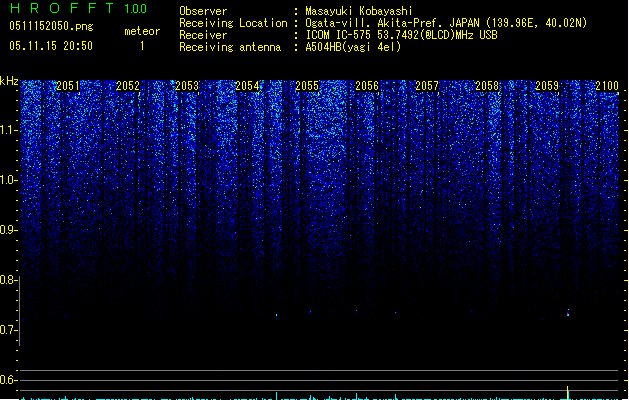Image resolution: width=629 pixels, height=400 pixels.
Task: Click the Receiving antenna label
Action: (230, 47)
